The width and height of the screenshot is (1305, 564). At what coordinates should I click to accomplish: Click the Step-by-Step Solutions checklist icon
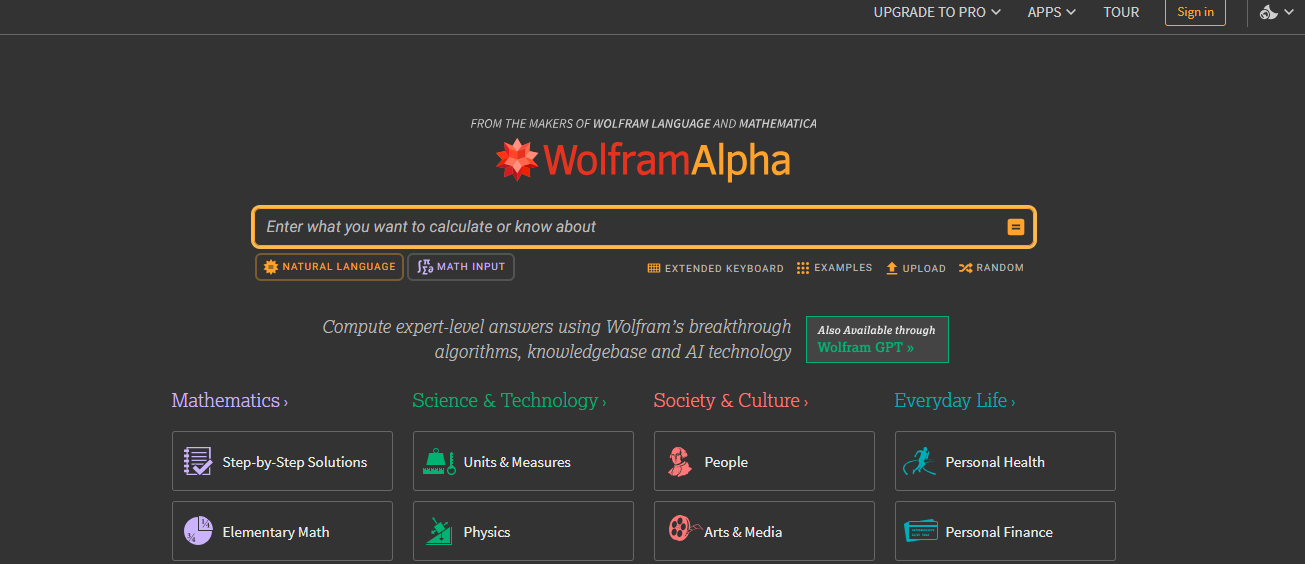point(198,461)
